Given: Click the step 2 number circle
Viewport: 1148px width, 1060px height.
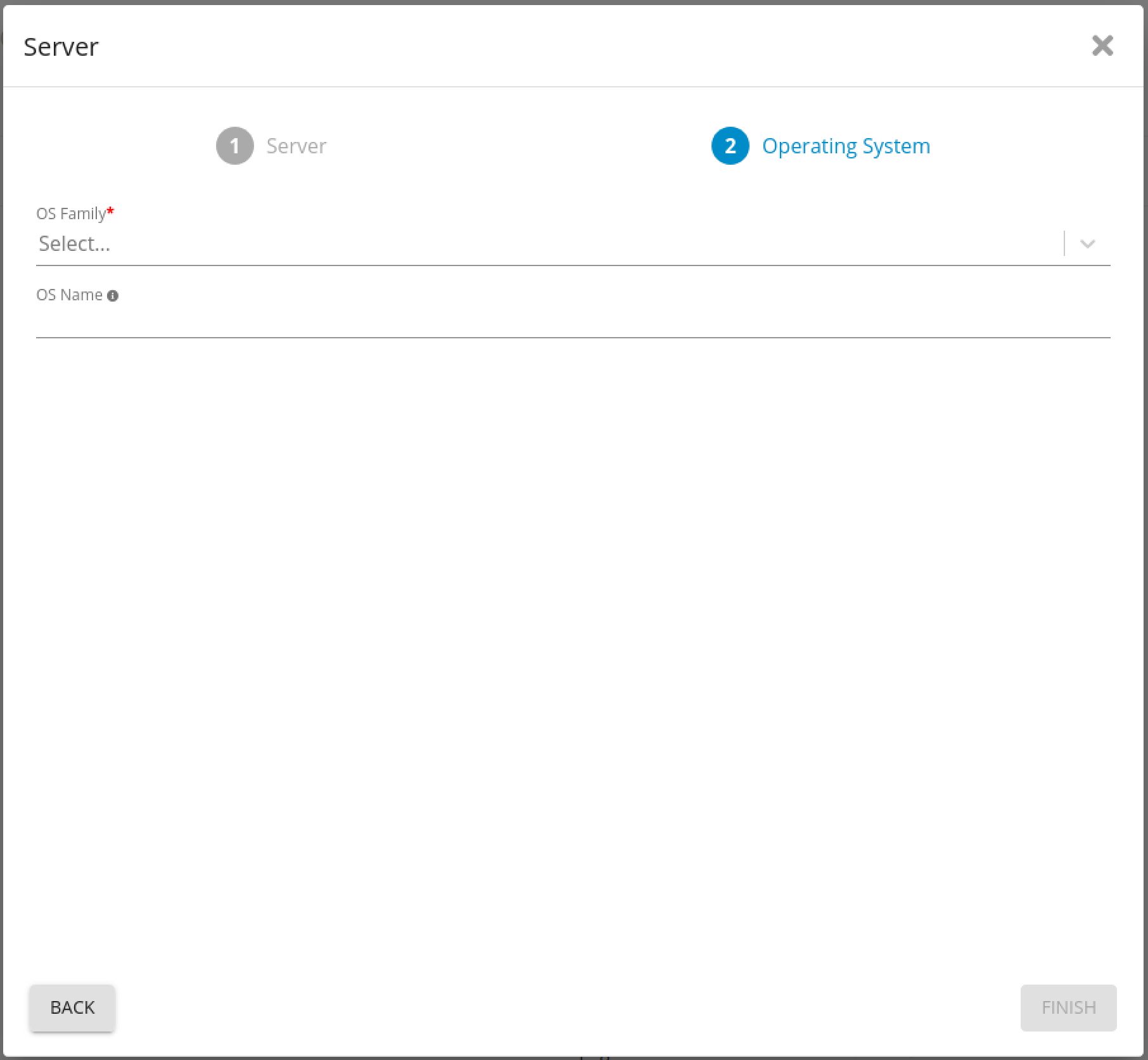Looking at the screenshot, I should (730, 146).
